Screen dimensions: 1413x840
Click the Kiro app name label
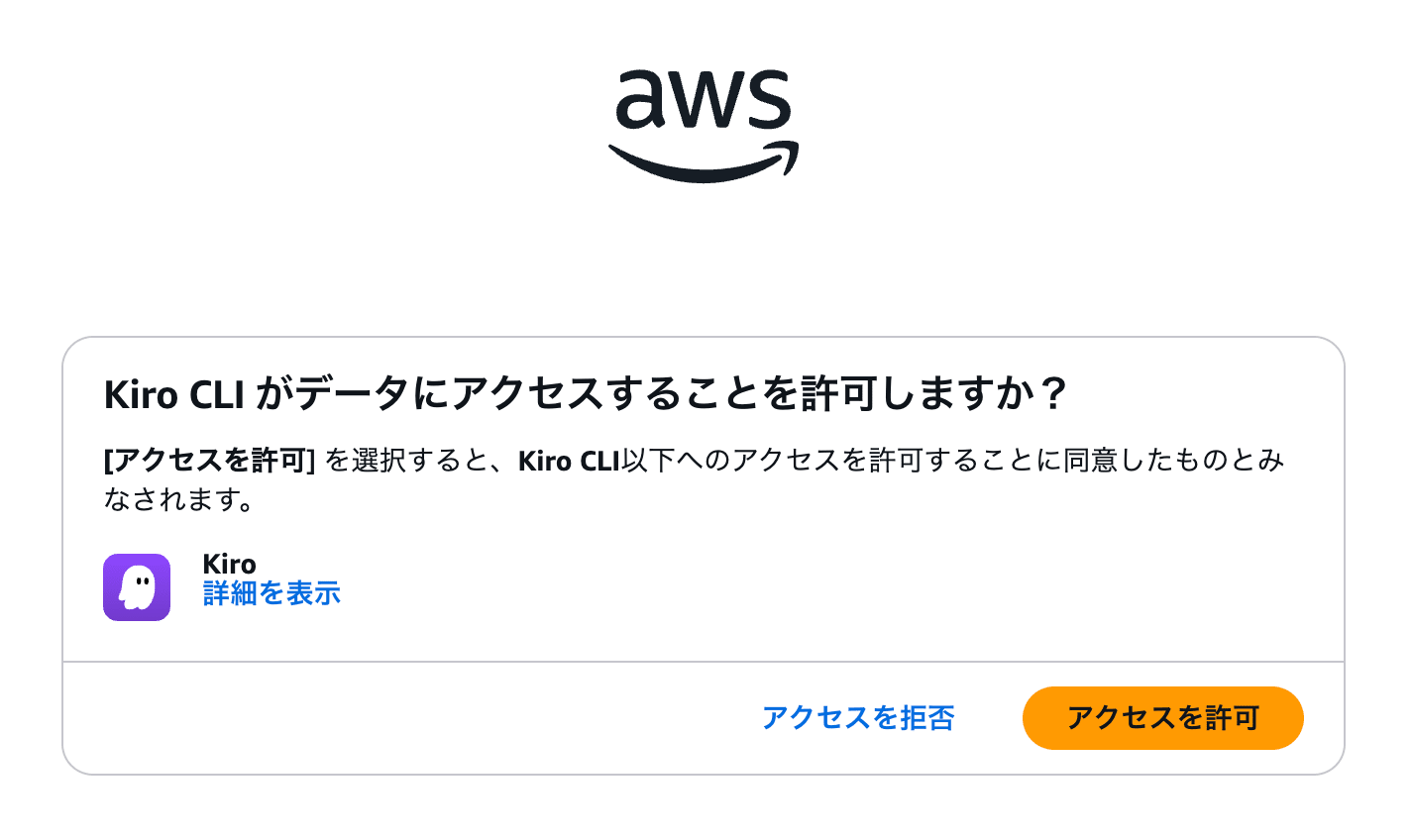(x=229, y=564)
